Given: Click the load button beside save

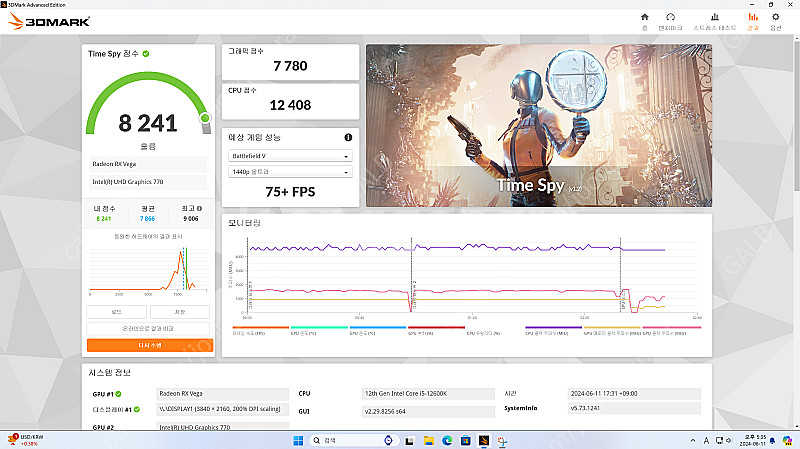Looking at the screenshot, I should point(116,312).
